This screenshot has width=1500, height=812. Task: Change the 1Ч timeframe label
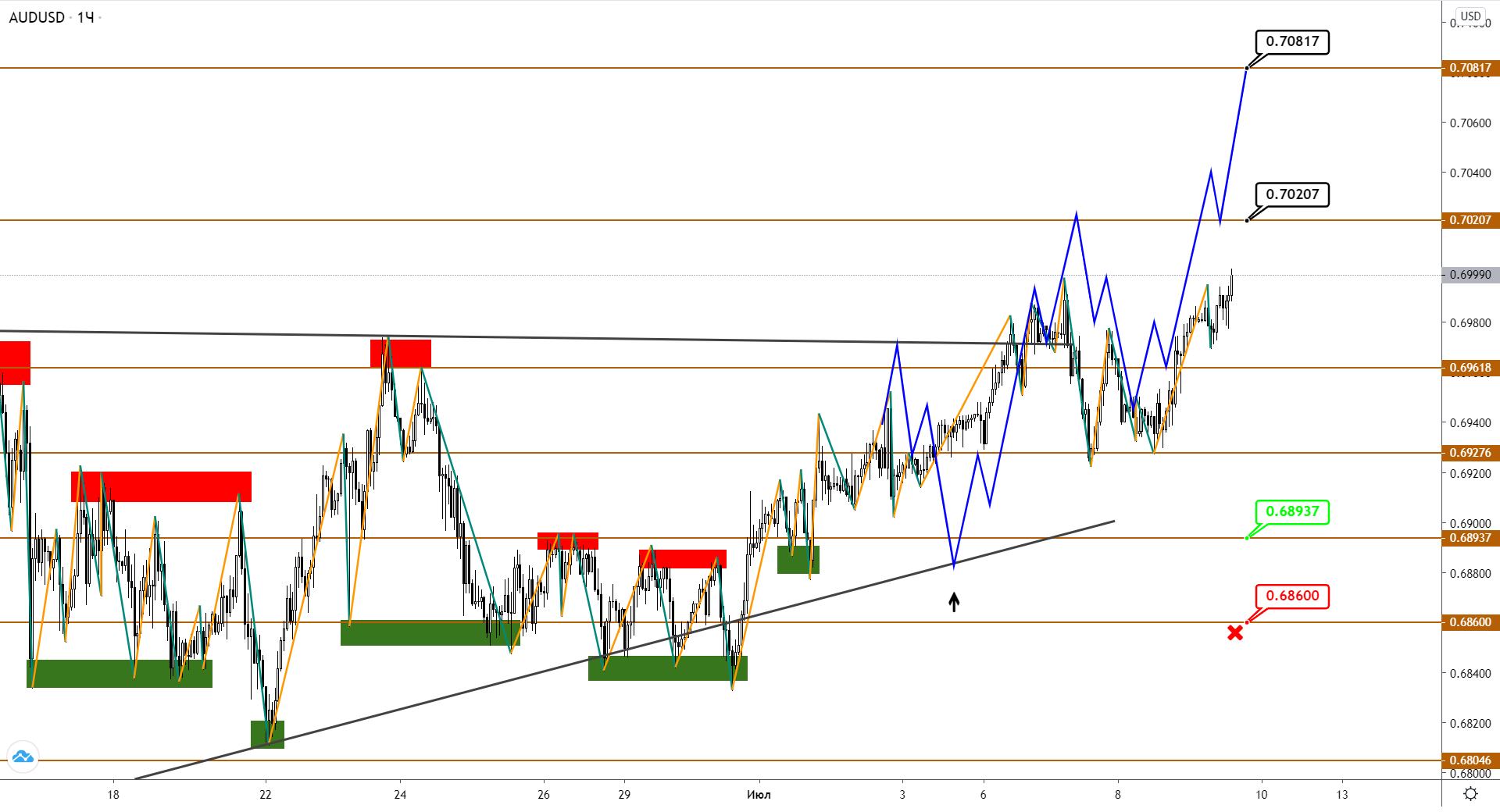pyautogui.click(x=85, y=17)
